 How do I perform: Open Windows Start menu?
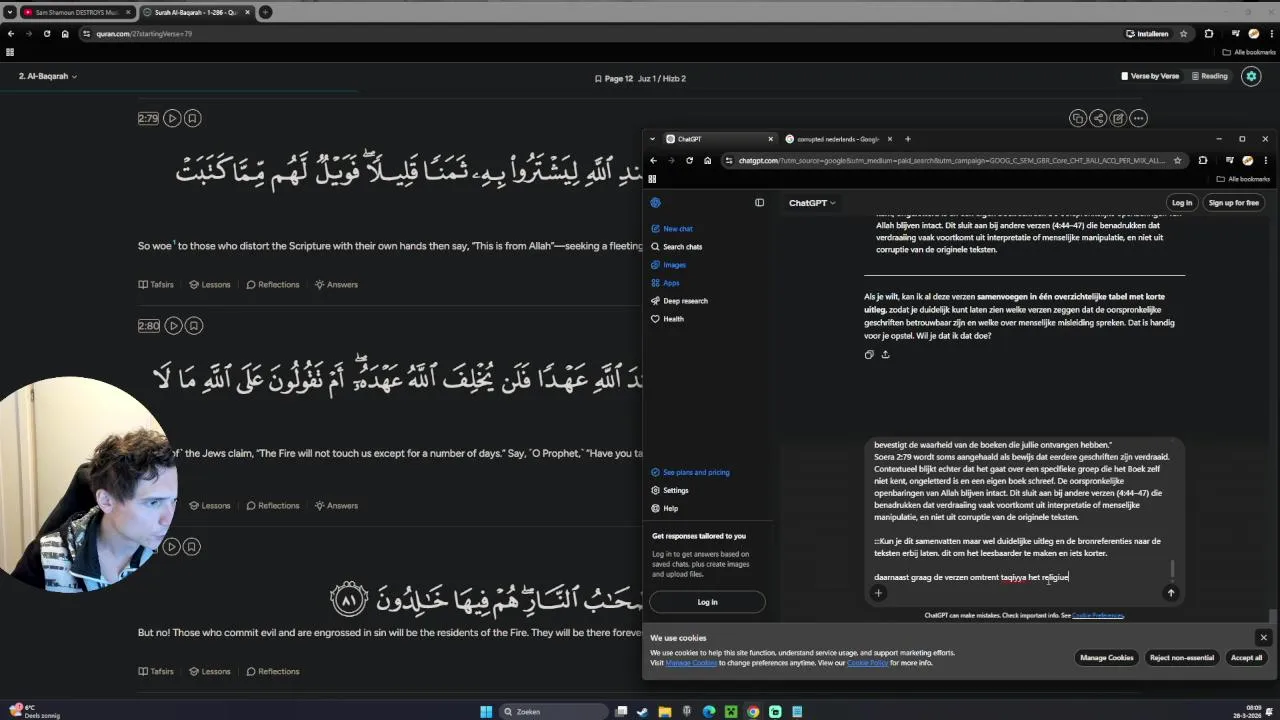pos(486,712)
